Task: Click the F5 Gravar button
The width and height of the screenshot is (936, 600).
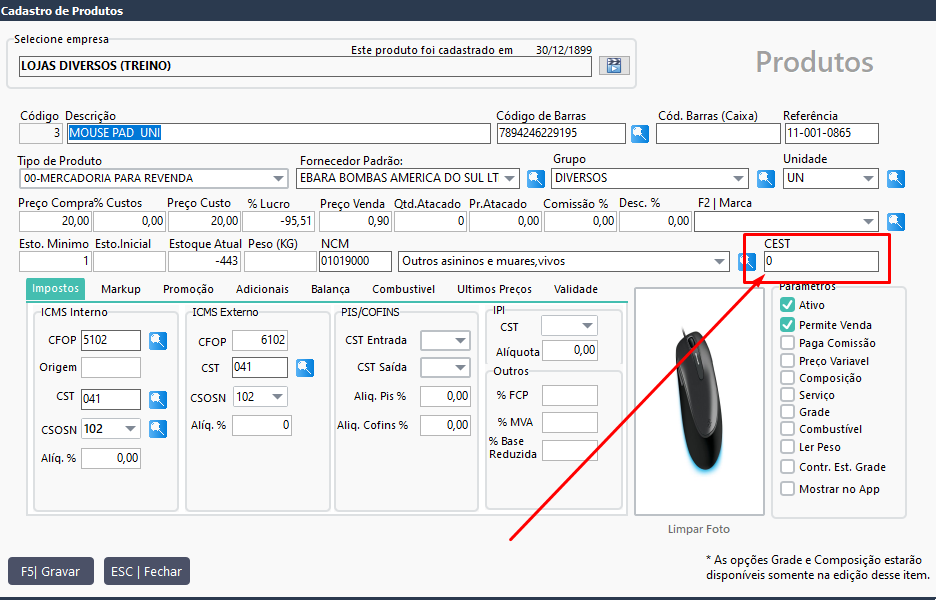Action: tap(51, 571)
